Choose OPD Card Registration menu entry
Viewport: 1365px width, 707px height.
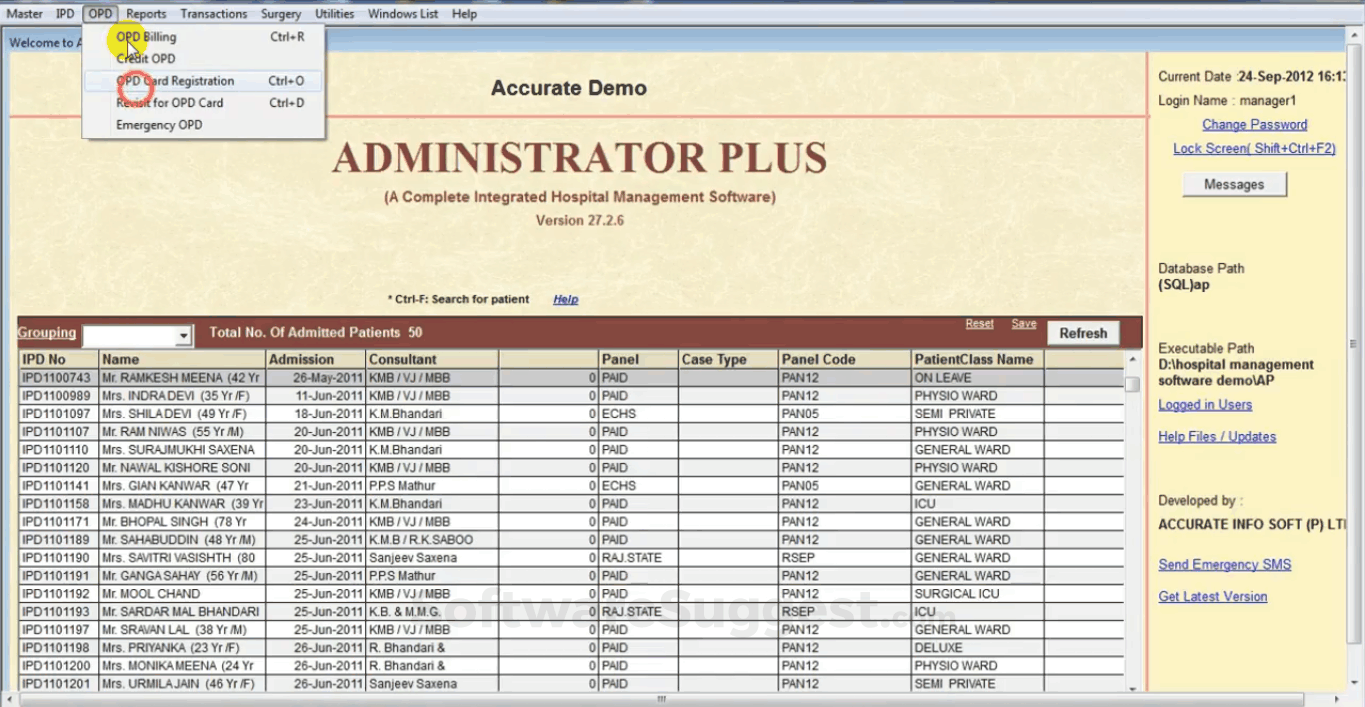coord(173,81)
